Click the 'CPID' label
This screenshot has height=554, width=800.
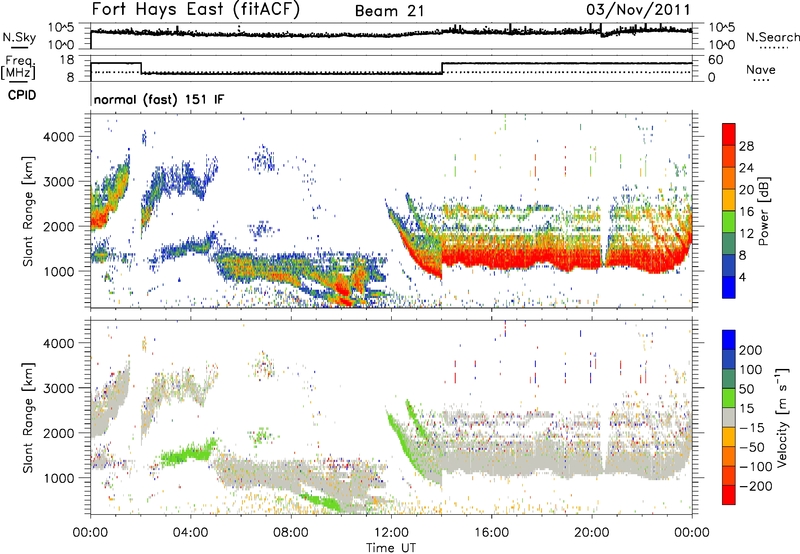point(22,95)
